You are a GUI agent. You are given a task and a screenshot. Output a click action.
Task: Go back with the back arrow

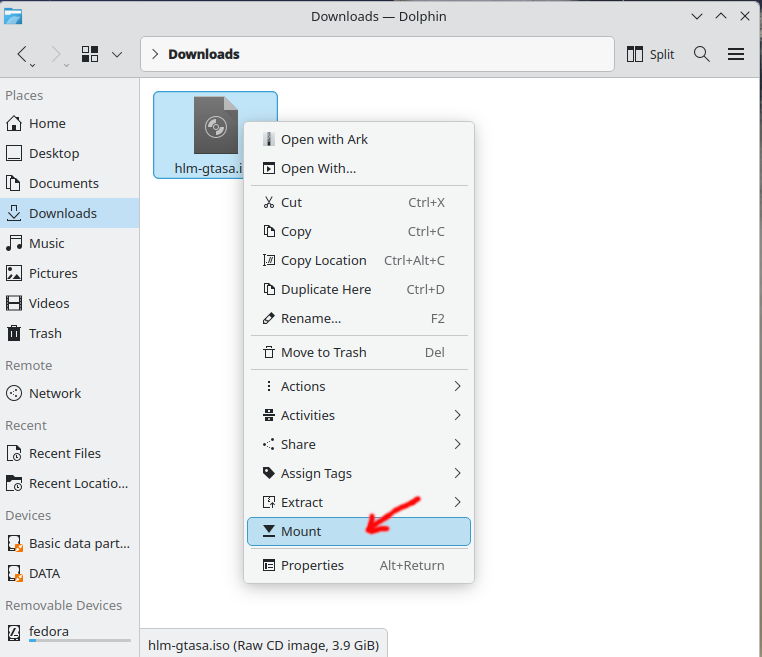tap(23, 54)
